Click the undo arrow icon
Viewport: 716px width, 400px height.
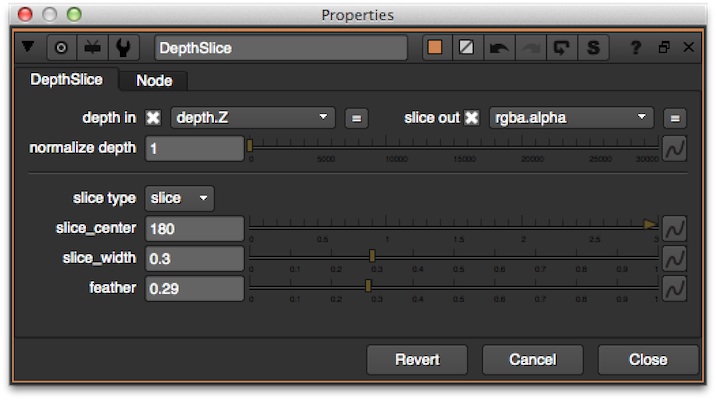click(x=497, y=48)
